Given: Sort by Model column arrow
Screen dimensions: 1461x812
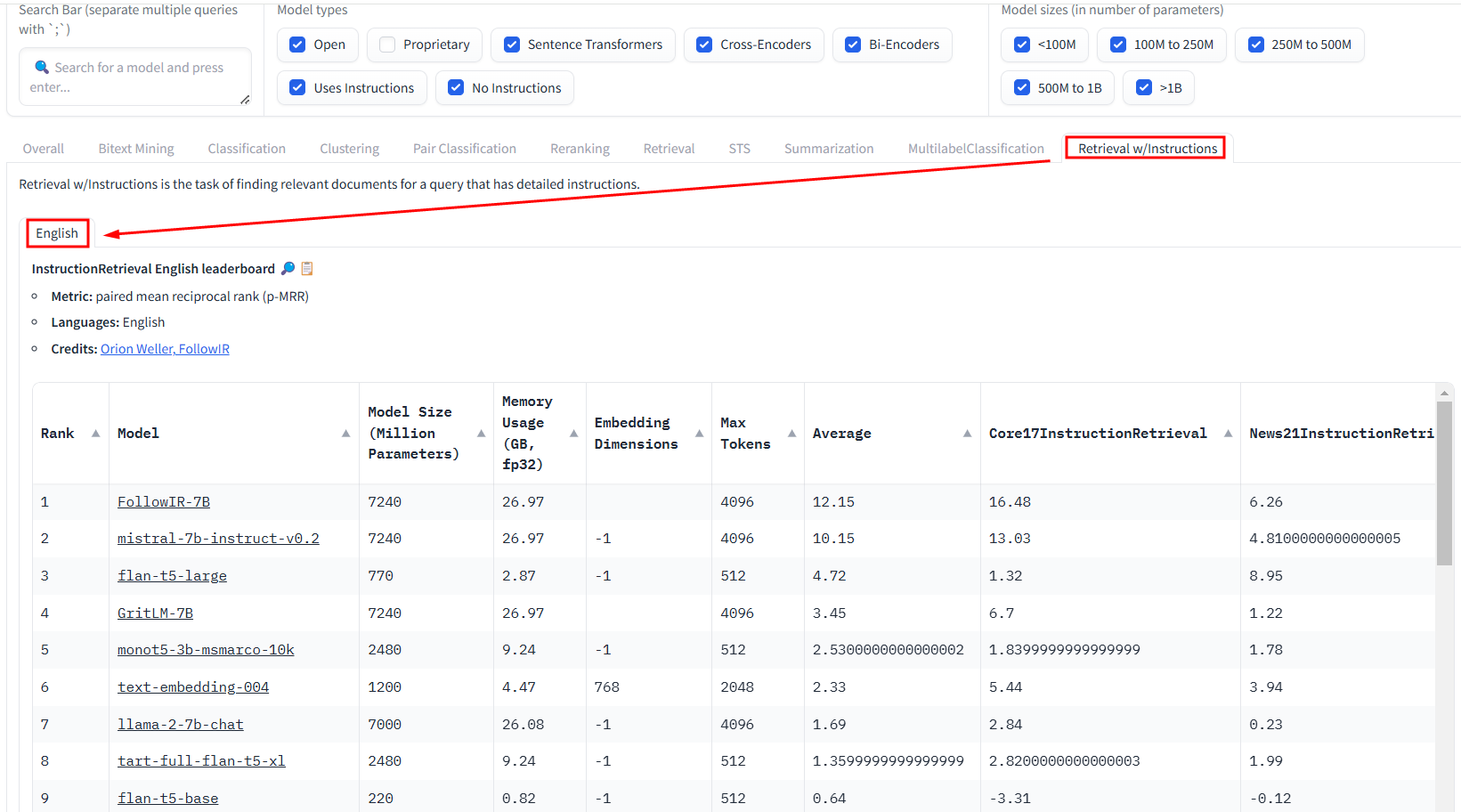Looking at the screenshot, I should [345, 434].
